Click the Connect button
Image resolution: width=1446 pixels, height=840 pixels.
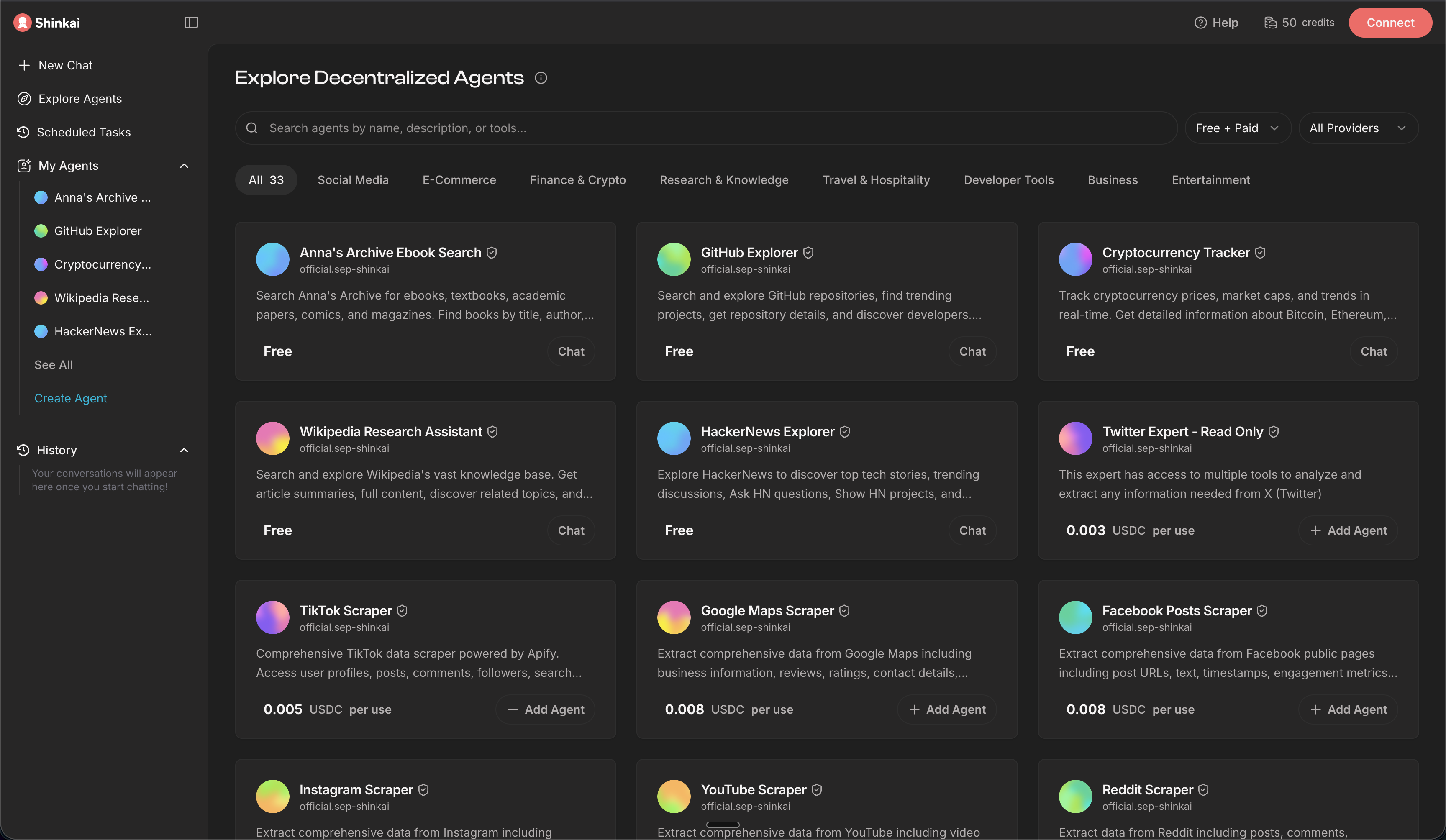1390,22
